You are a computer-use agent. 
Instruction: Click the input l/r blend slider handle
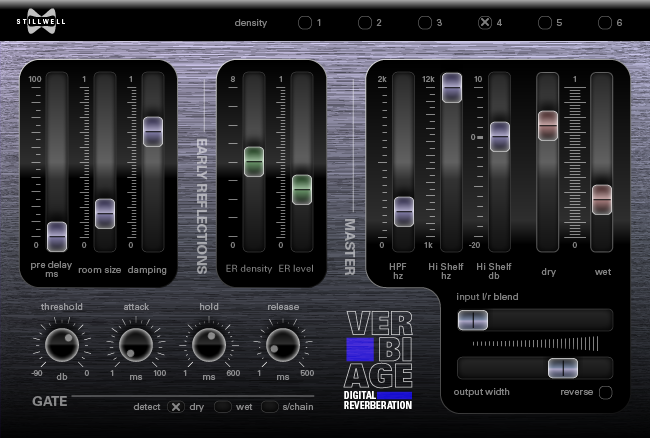[473, 320]
